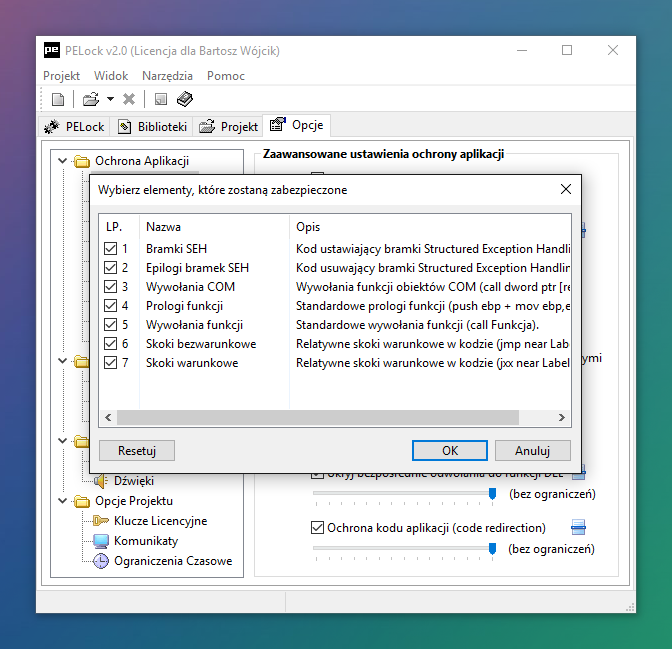This screenshot has height=649, width=672.
Task: Select Klucze Licencyjne tree item
Action: point(160,521)
